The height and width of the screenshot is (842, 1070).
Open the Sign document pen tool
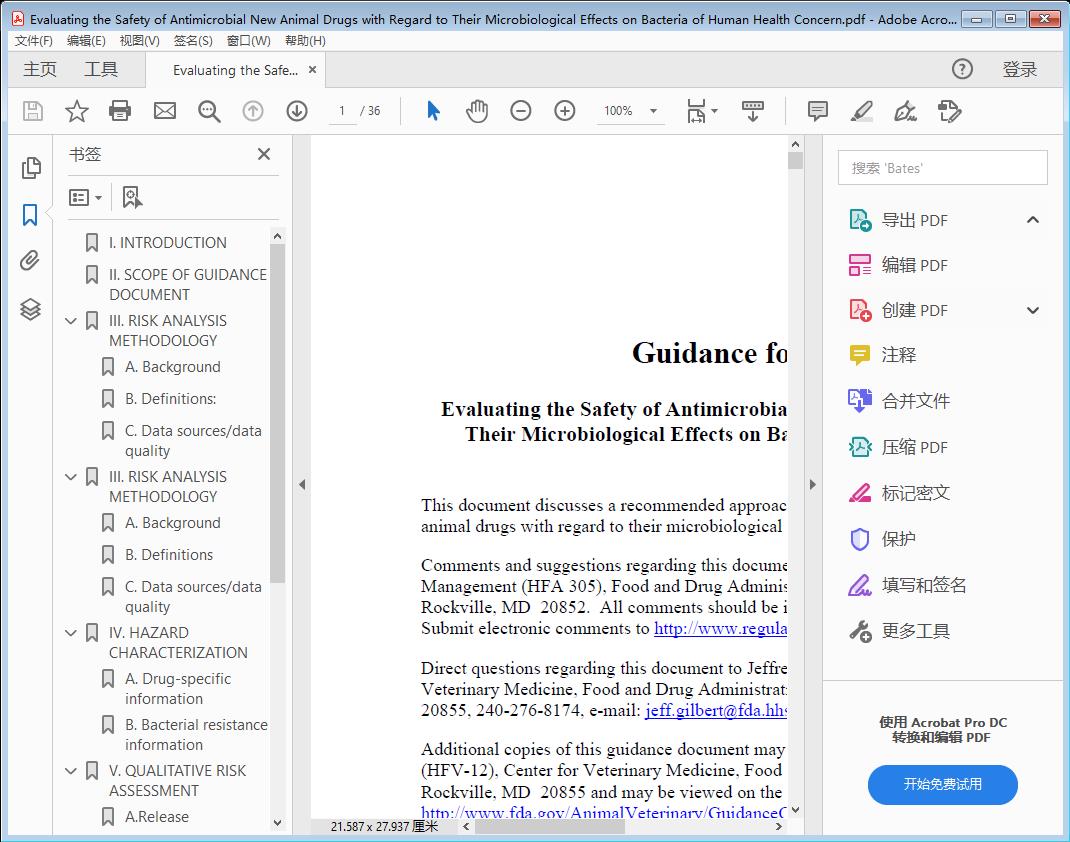pyautogui.click(x=905, y=111)
